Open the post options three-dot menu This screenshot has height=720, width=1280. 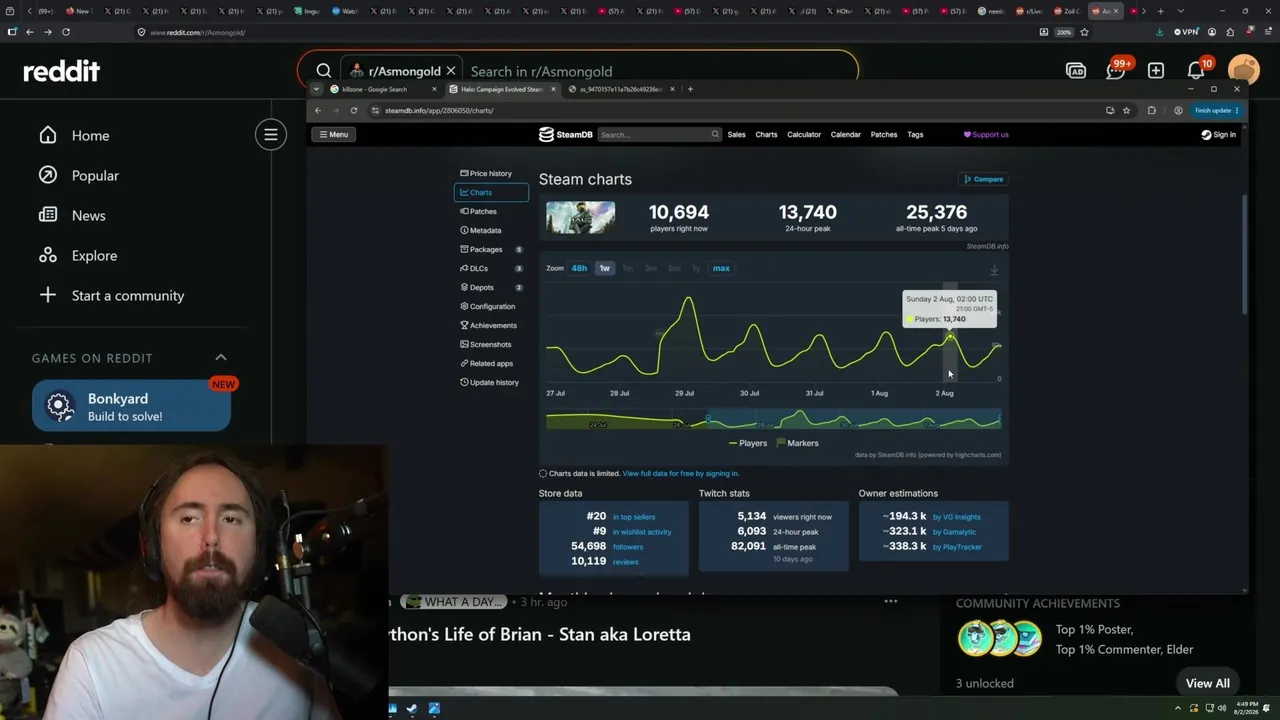890,602
